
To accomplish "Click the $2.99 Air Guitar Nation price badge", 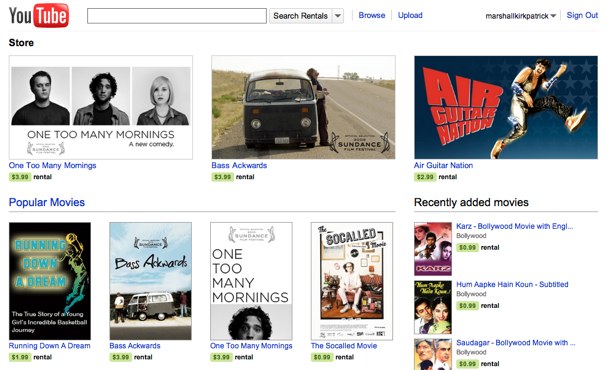I will point(425,177).
